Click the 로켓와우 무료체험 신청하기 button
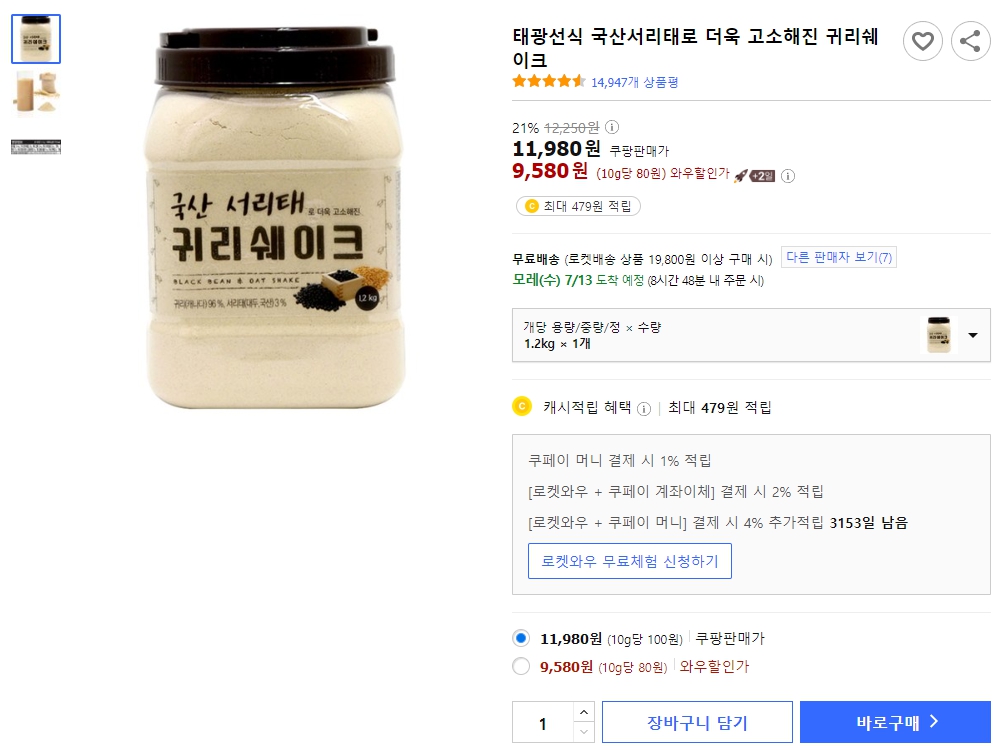The width and height of the screenshot is (999, 756). pos(629,561)
